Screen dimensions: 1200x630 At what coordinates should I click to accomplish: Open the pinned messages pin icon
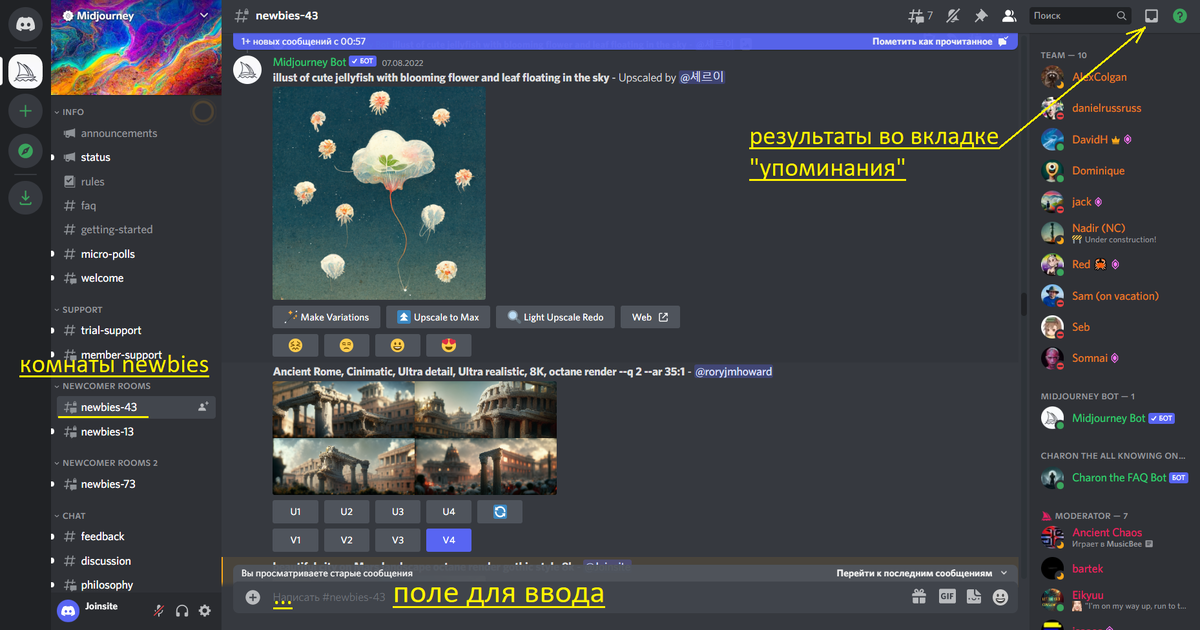[x=981, y=16]
